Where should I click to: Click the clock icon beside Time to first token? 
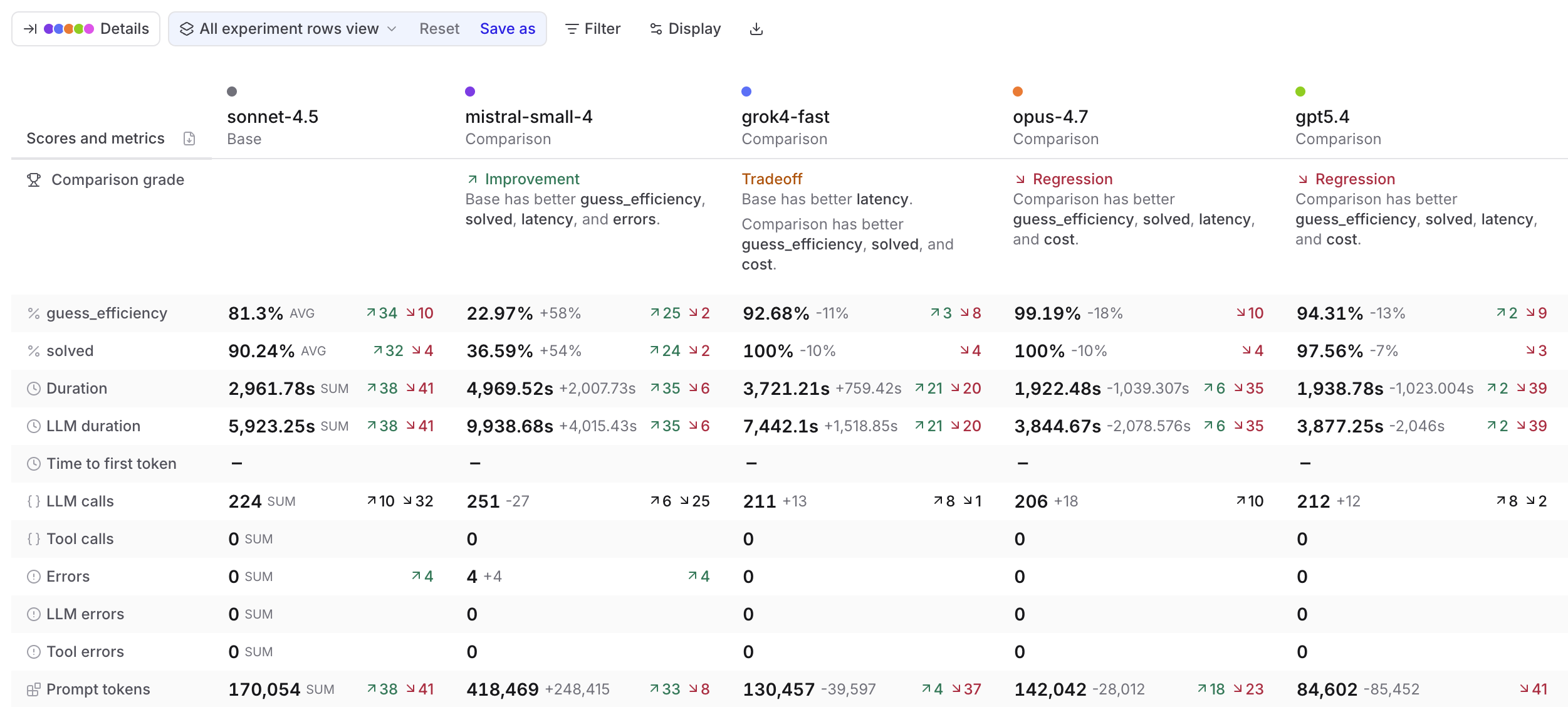pos(34,464)
